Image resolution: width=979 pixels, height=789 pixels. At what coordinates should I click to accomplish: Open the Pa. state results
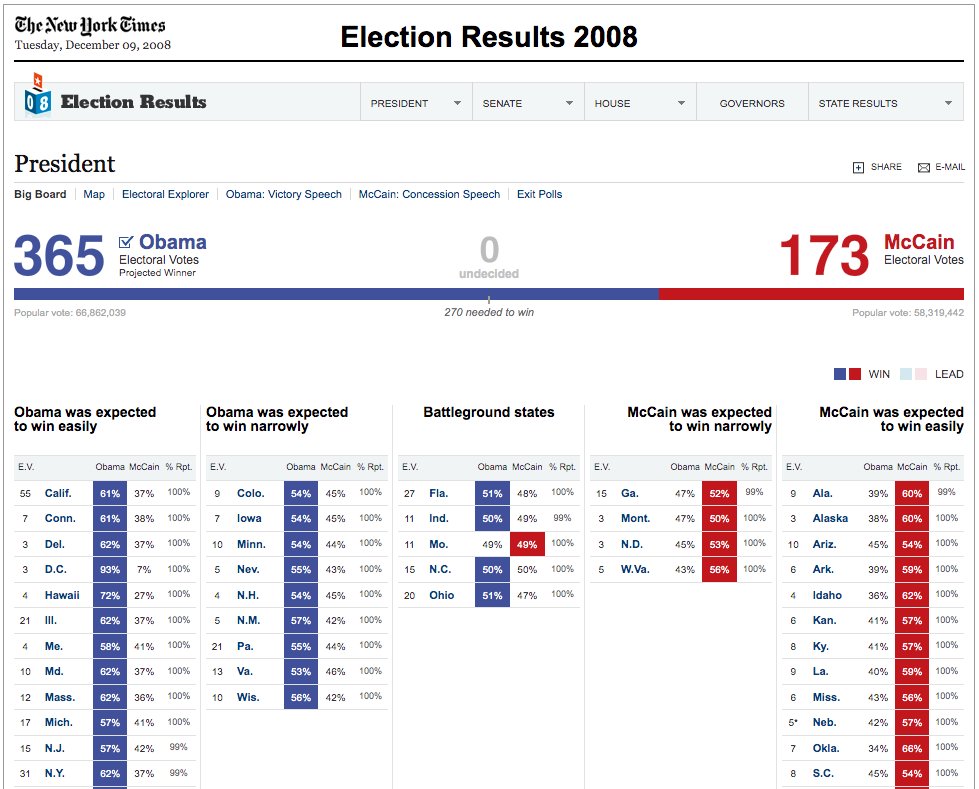pyautogui.click(x=245, y=646)
